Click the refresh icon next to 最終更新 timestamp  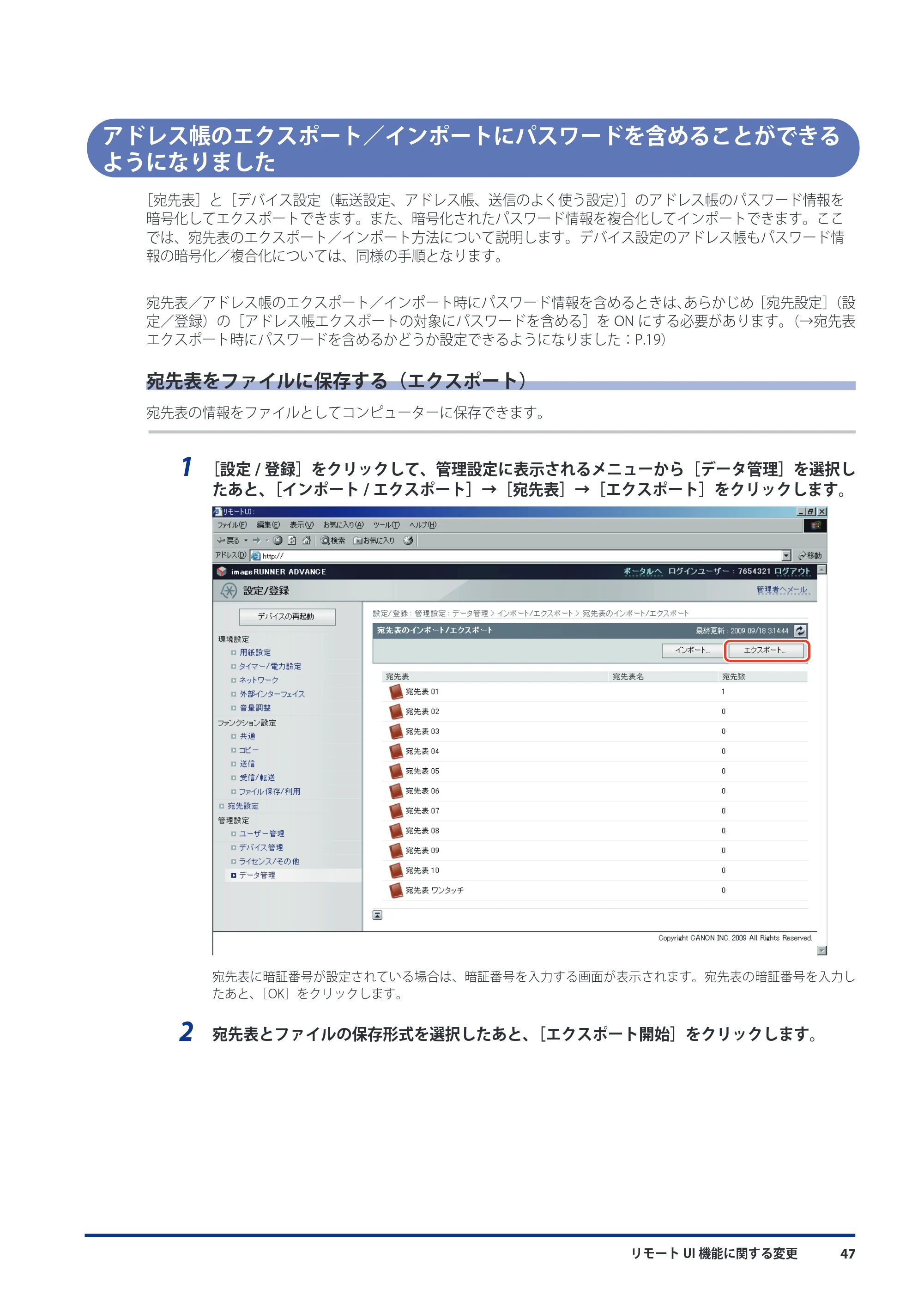(x=800, y=631)
